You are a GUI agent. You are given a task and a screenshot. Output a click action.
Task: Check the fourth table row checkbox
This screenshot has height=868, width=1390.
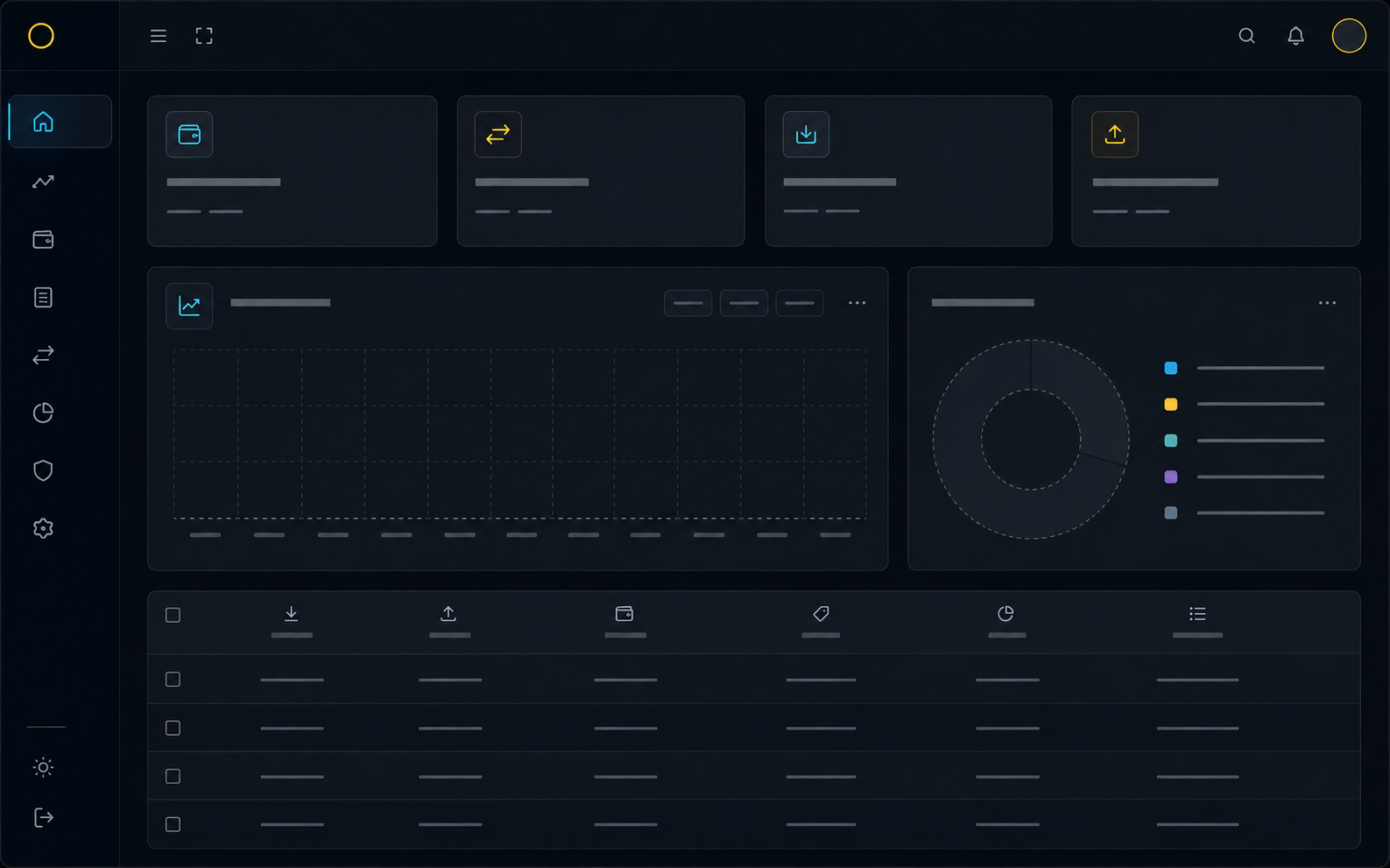click(173, 824)
